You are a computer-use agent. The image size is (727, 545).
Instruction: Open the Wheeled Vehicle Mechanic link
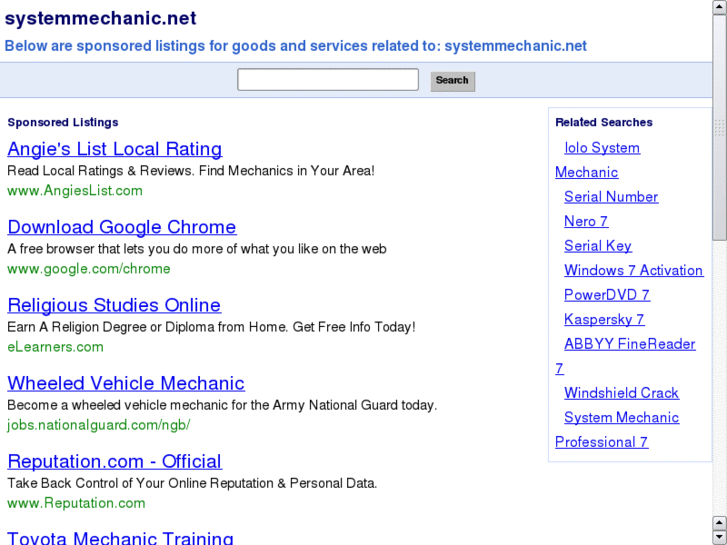(x=126, y=383)
